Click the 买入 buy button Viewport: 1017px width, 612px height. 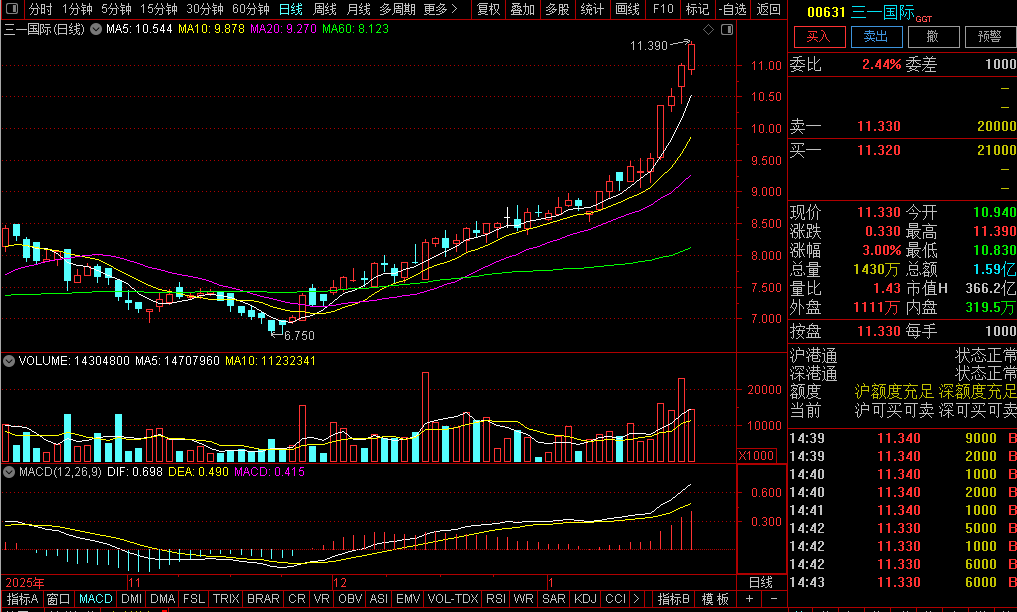pos(819,37)
